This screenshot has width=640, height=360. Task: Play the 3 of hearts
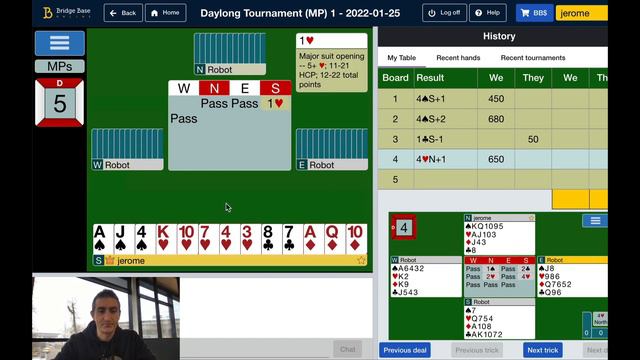click(x=251, y=239)
